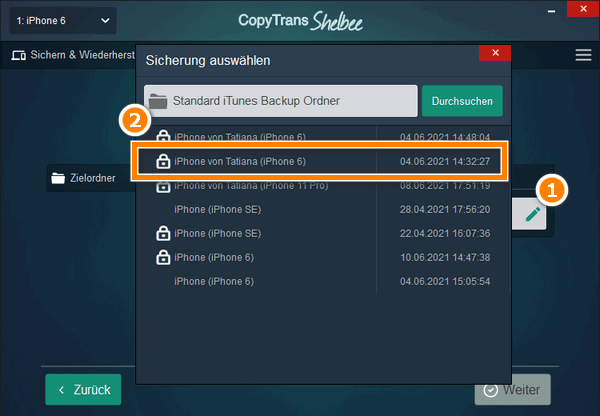Select iPhone 6 backup from 04.06.2021 15:05:54

tap(323, 281)
